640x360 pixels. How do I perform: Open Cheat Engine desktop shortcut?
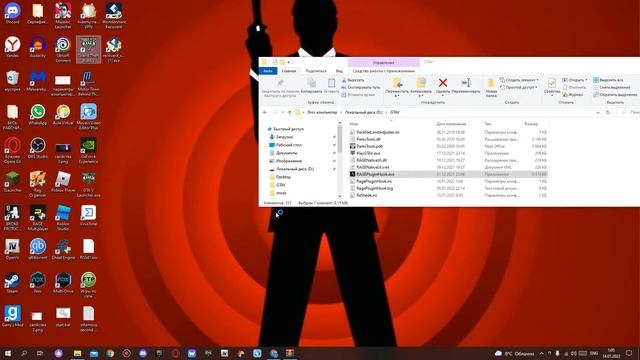(63, 249)
